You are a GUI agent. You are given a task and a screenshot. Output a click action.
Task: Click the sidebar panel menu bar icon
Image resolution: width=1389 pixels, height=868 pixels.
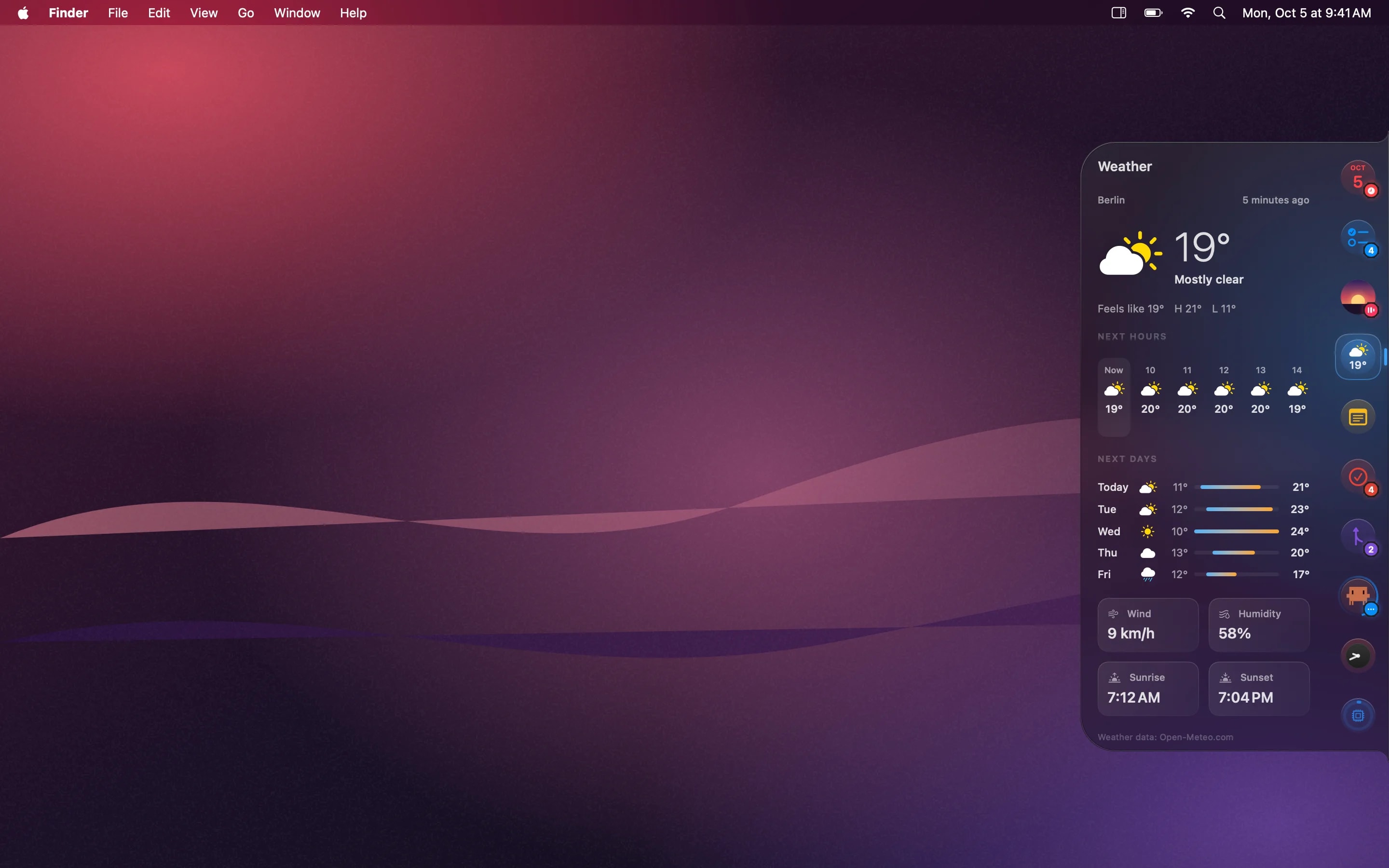pyautogui.click(x=1118, y=13)
